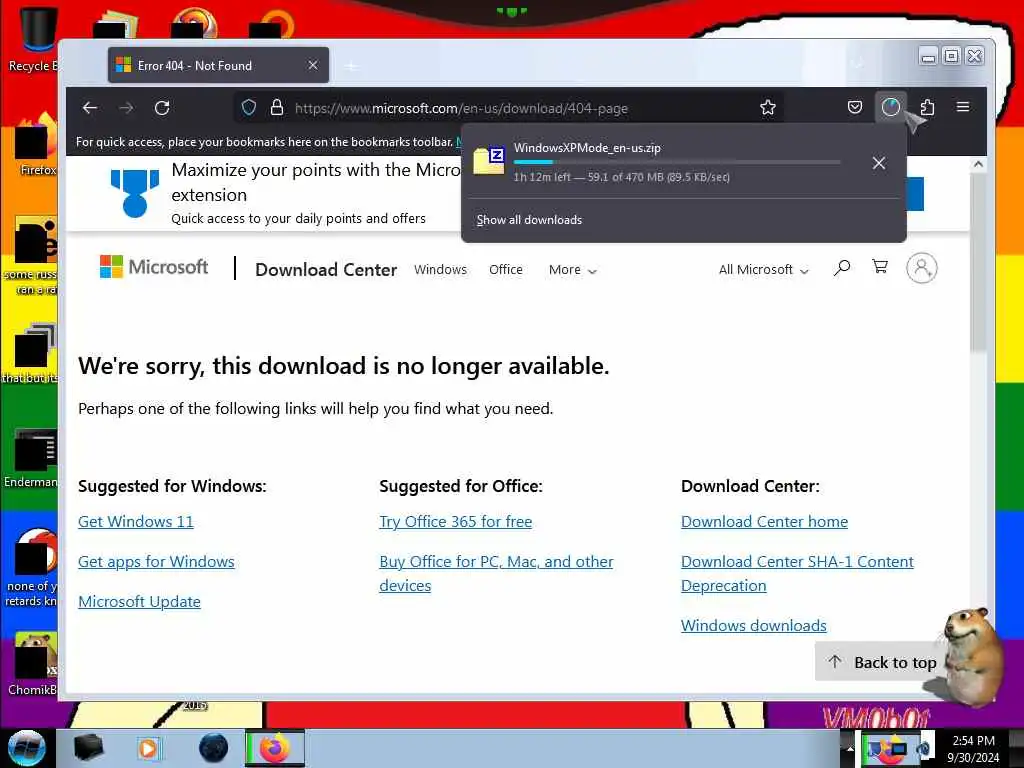
Task: Click the WindowsXPMode_en-us.zip file icon
Action: coord(489,161)
